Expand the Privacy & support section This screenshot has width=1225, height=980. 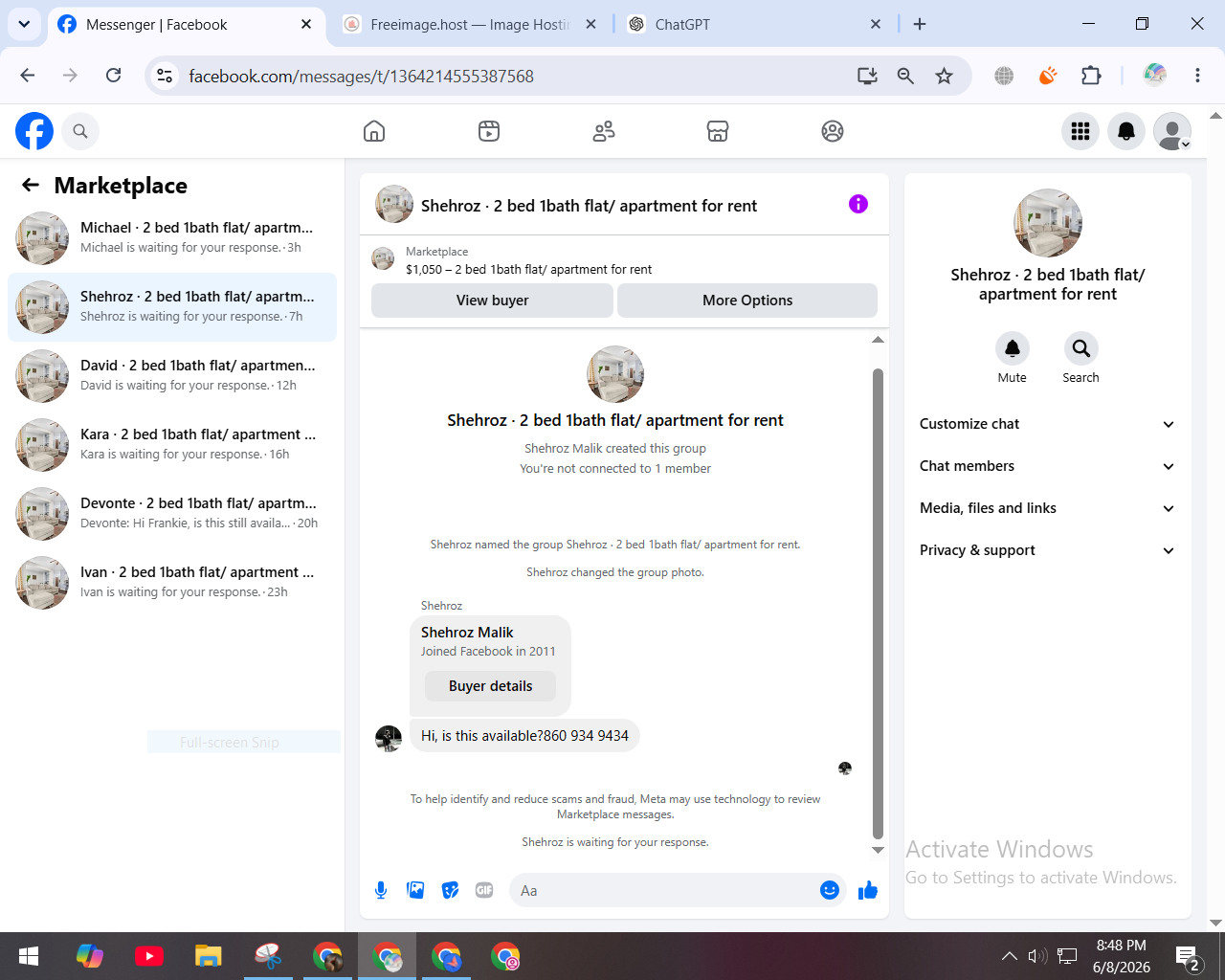click(1048, 550)
